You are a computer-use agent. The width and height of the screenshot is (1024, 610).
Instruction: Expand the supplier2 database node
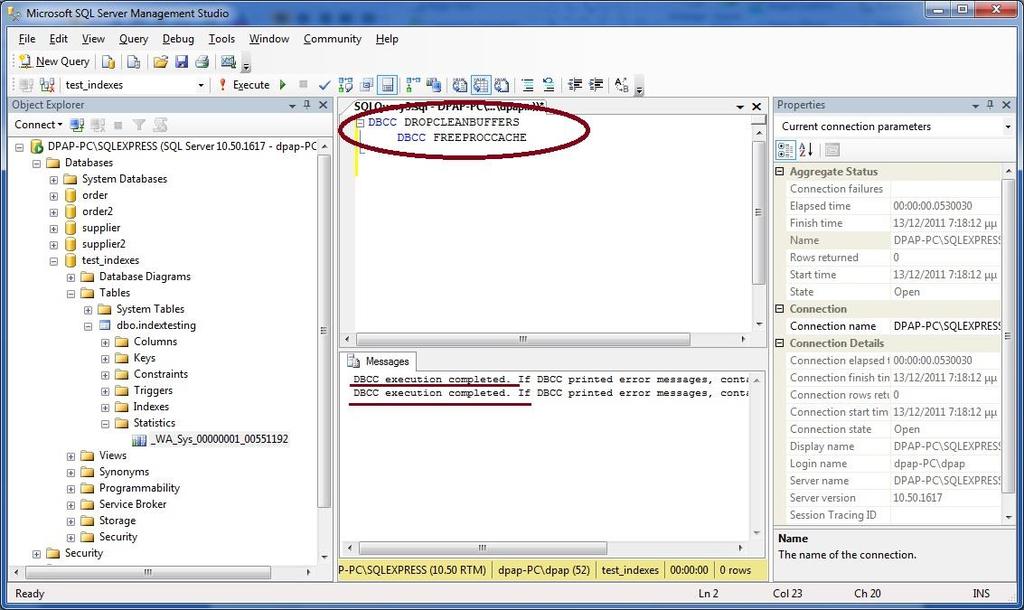point(54,245)
